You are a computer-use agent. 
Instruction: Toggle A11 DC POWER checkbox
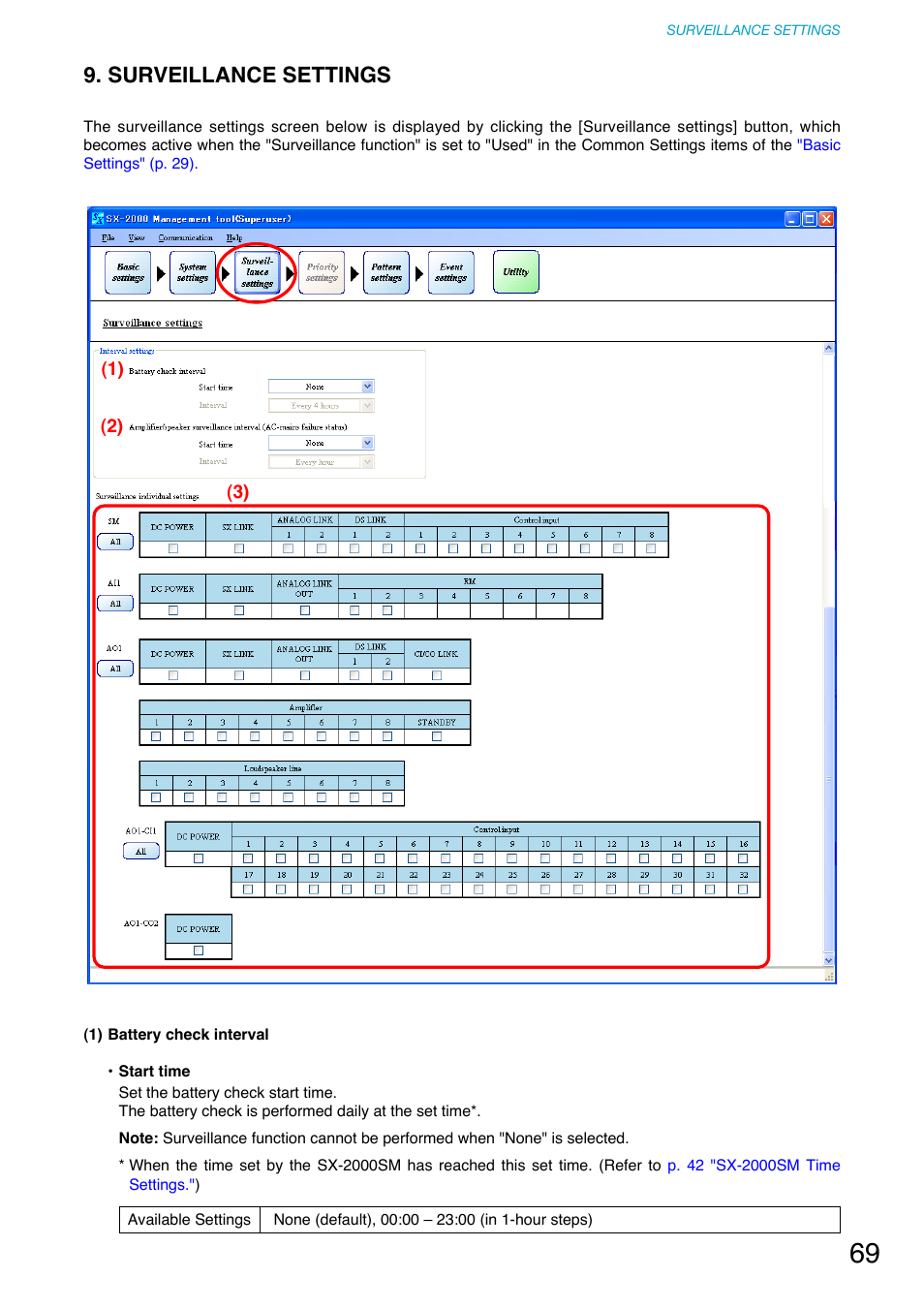tap(173, 610)
